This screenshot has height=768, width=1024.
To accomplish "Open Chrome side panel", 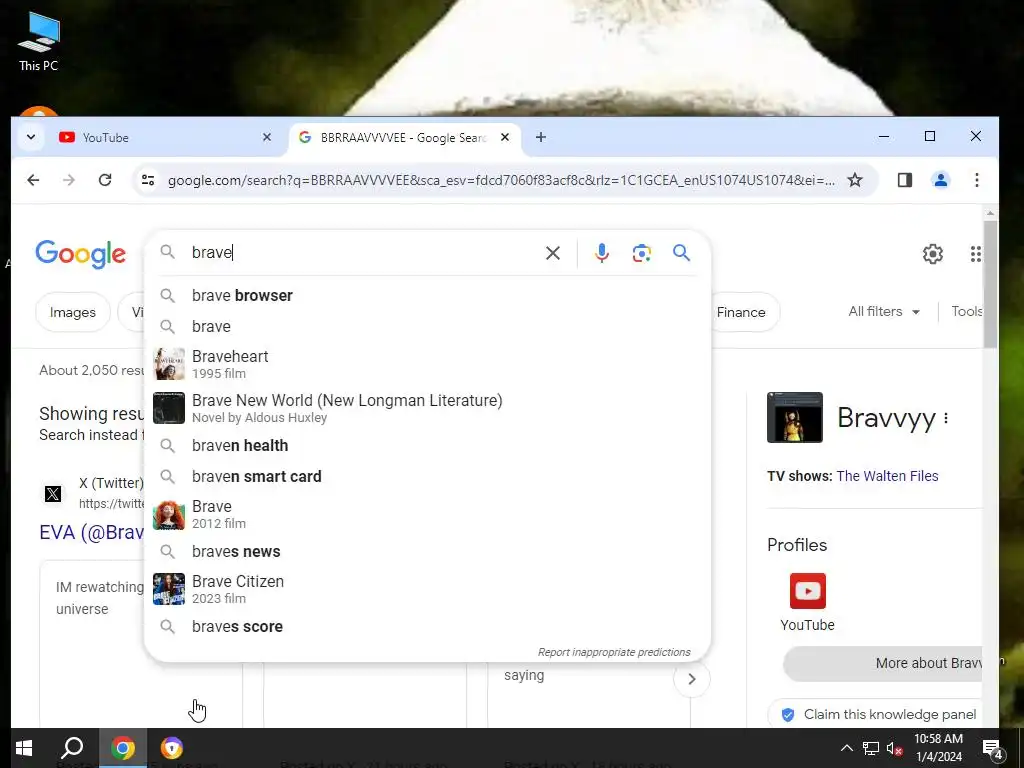I will click(904, 180).
